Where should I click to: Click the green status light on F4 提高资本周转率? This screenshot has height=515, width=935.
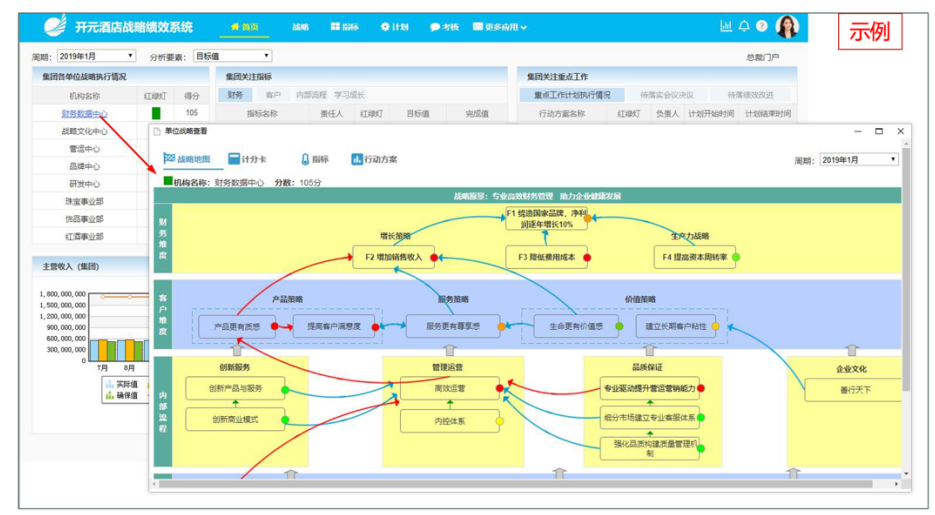[736, 257]
